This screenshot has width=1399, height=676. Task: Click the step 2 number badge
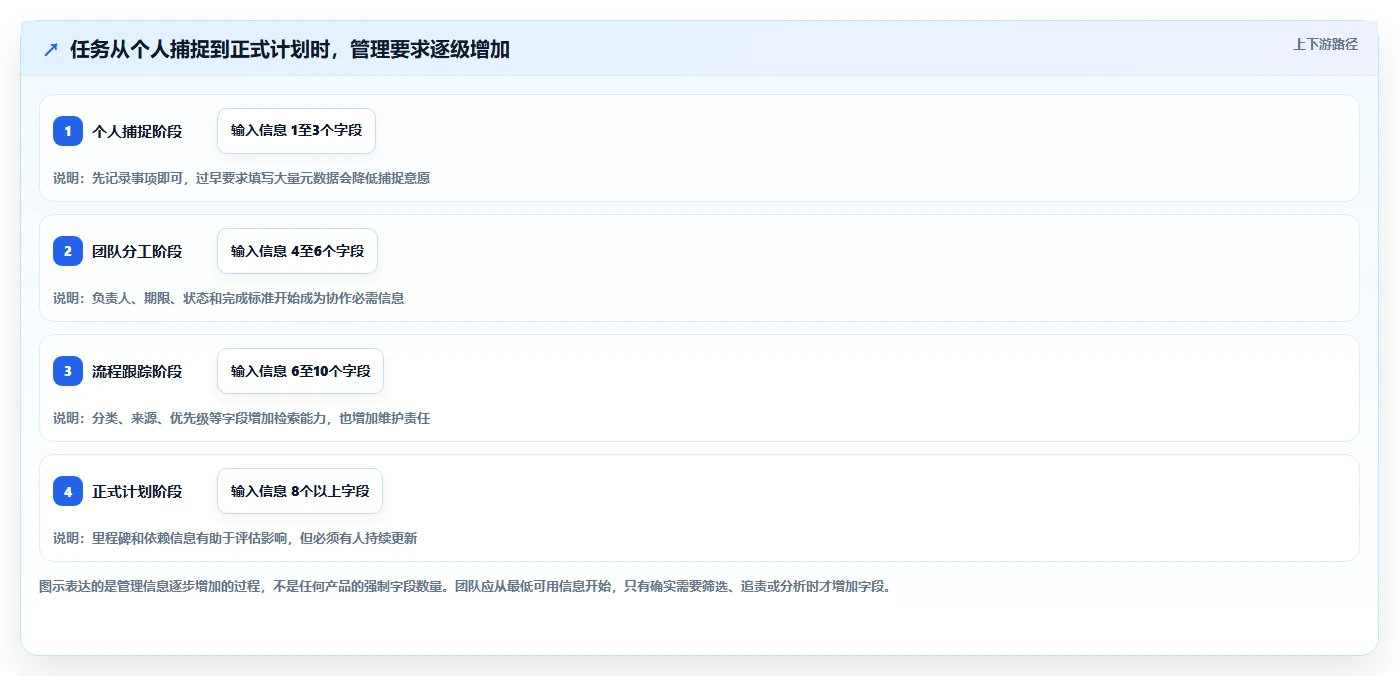pyautogui.click(x=68, y=251)
